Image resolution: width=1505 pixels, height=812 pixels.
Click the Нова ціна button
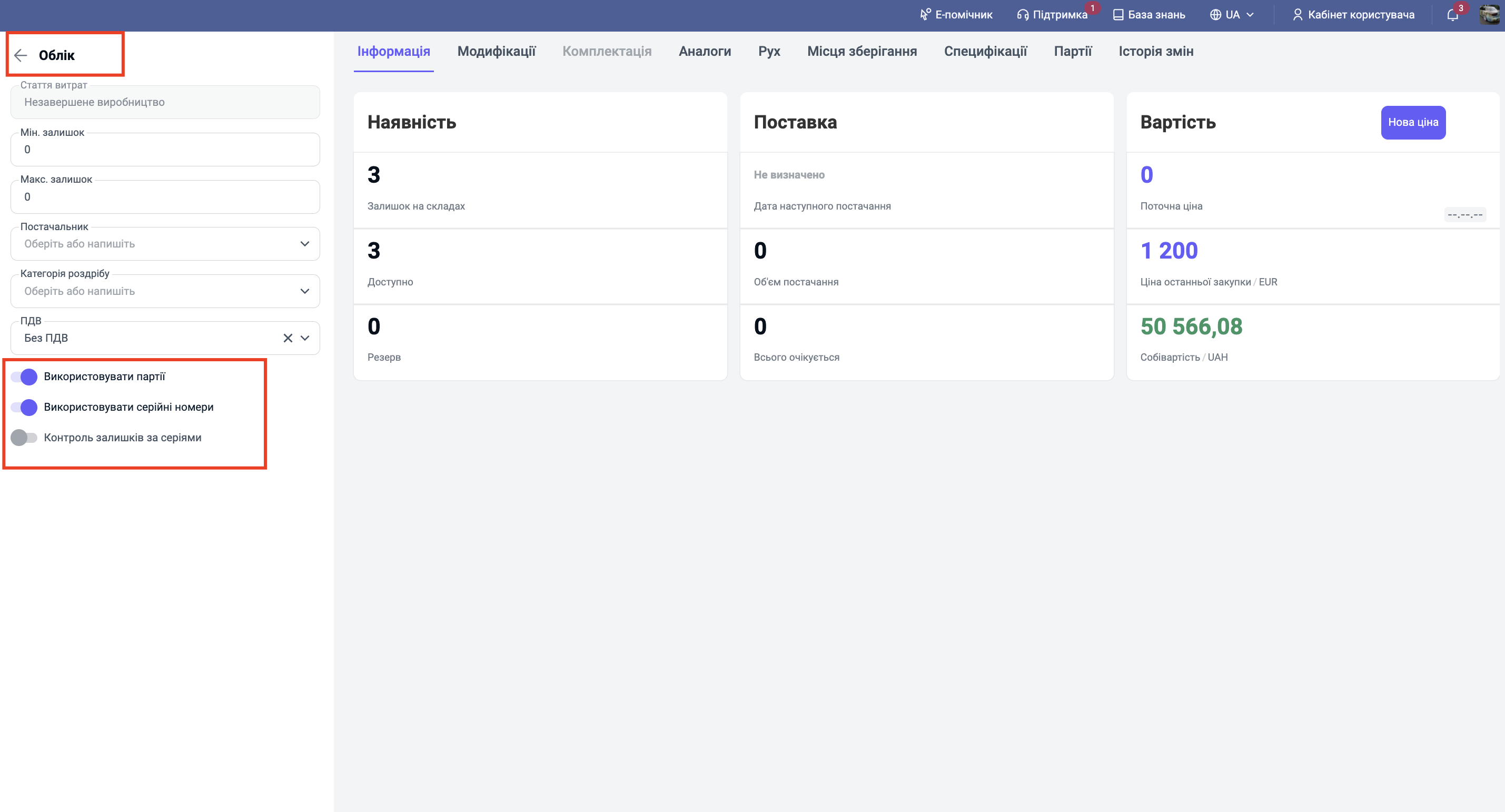(x=1413, y=123)
